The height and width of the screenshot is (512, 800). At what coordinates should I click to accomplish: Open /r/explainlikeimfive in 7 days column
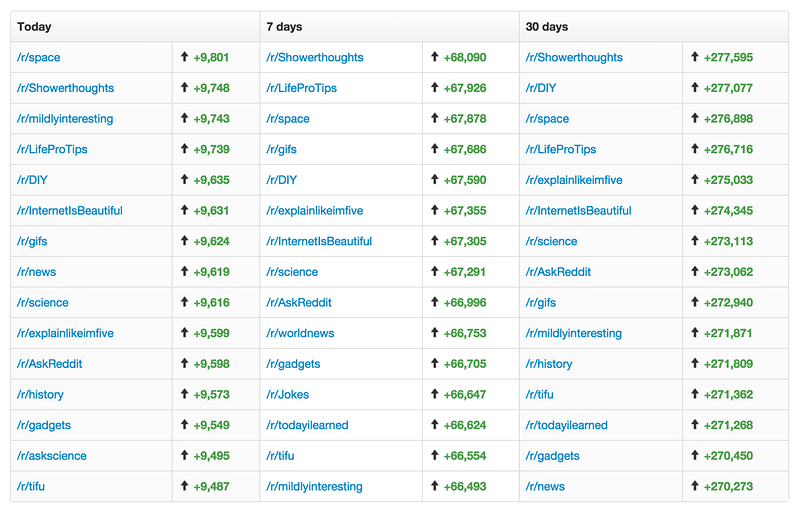[315, 210]
